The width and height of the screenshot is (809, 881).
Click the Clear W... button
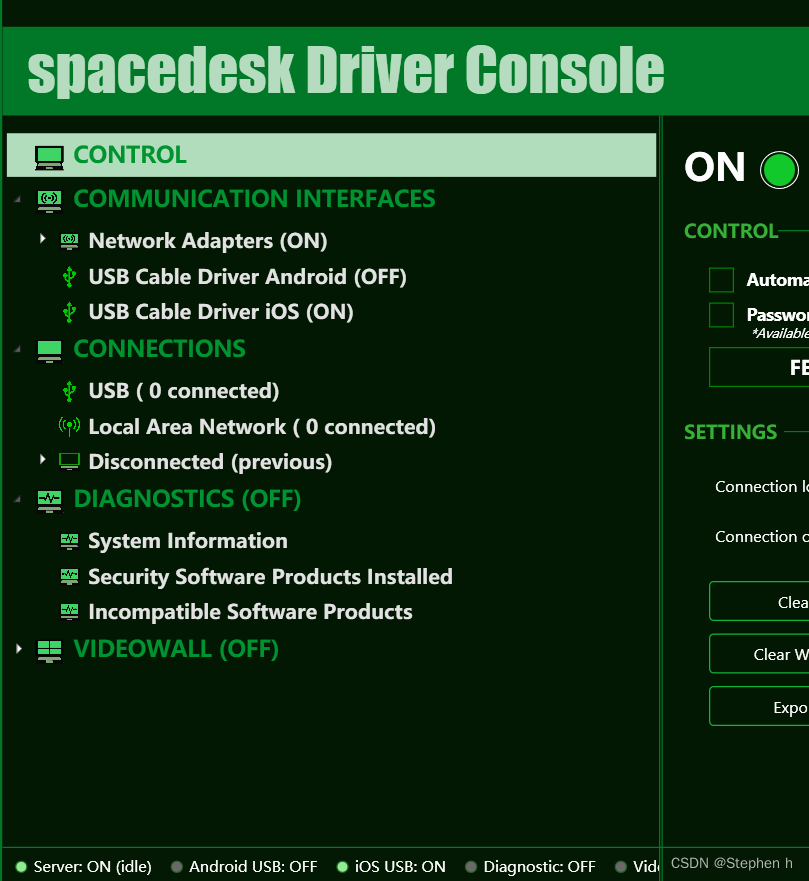(x=759, y=653)
